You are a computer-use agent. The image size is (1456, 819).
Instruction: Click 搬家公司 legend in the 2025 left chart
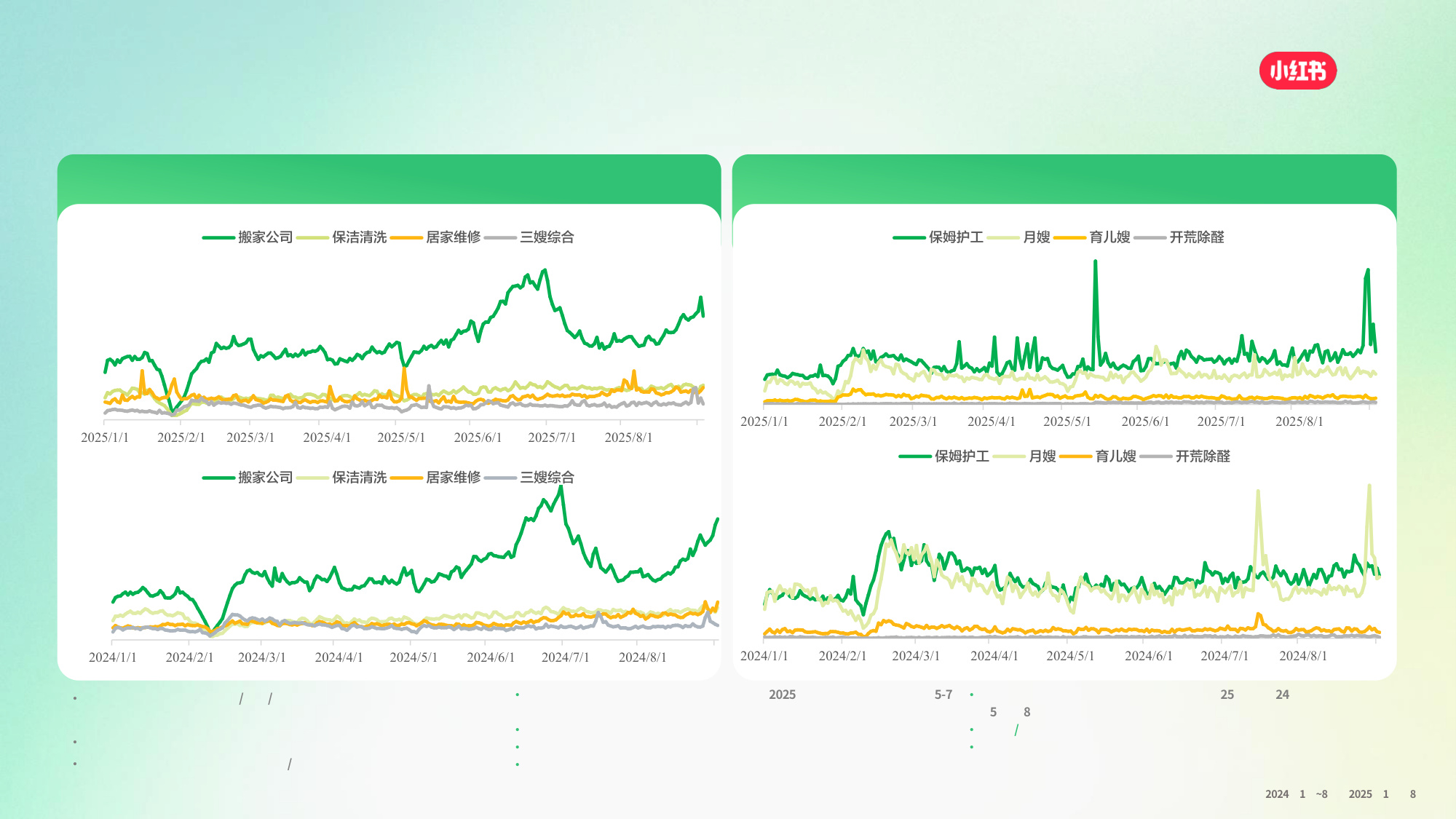coord(264,237)
